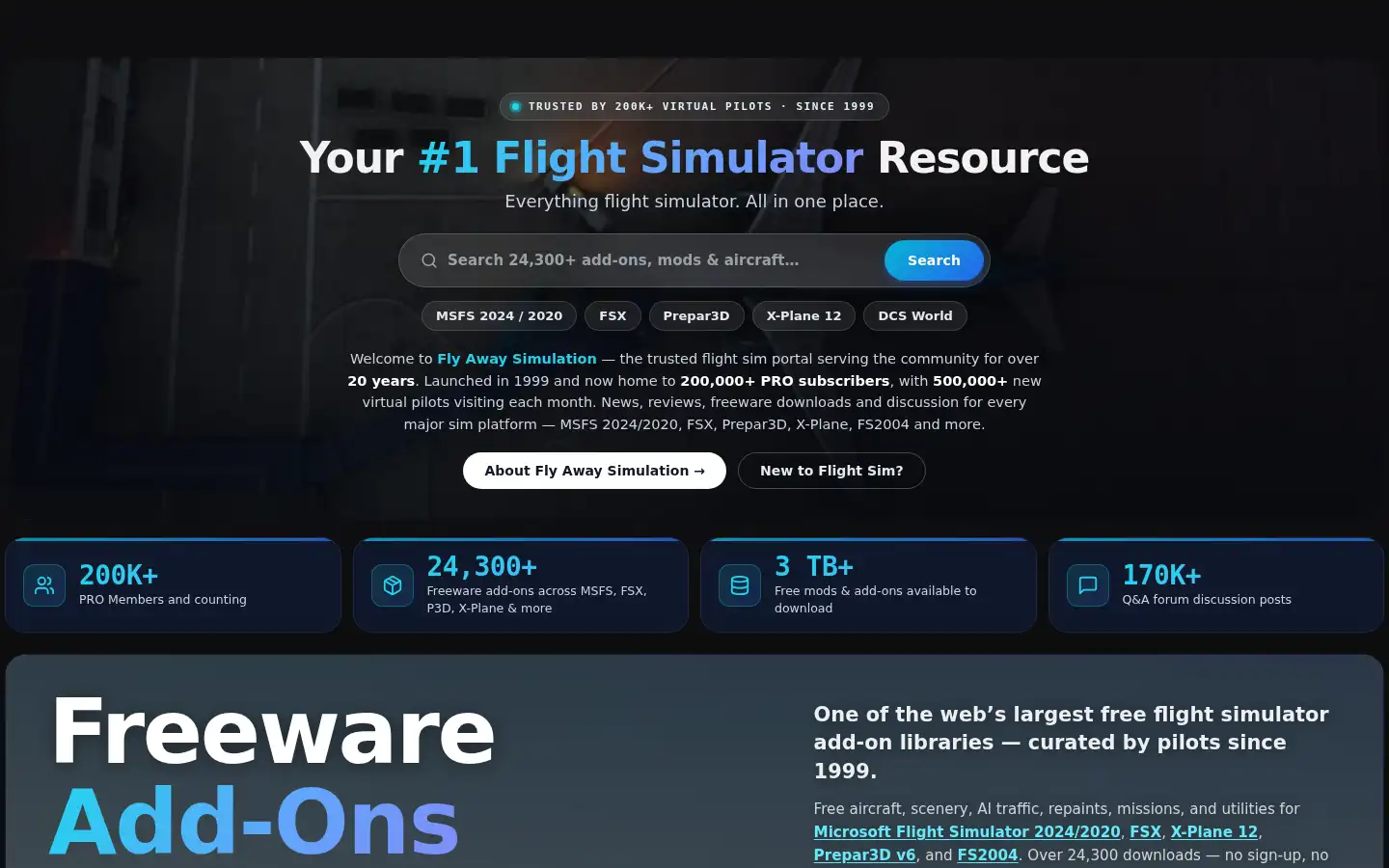Select the DCS World platform chip
Viewport: 1389px width, 868px height.
915,316
